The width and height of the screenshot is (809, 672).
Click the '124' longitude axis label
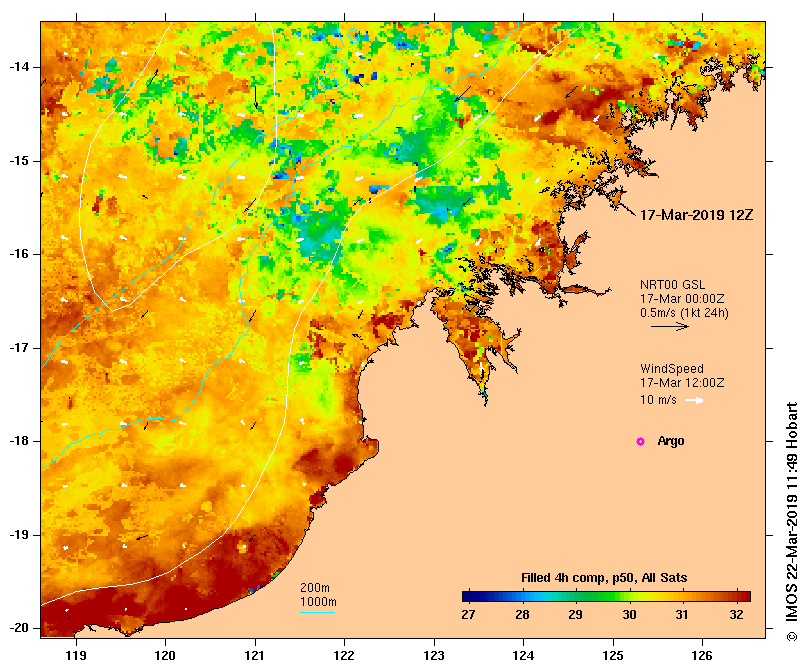523,655
